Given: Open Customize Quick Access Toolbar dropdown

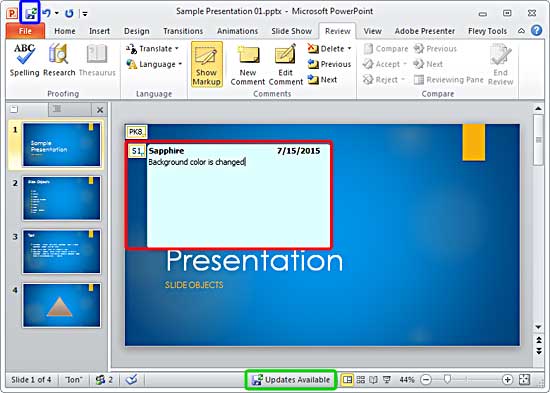Looking at the screenshot, I should pyautogui.click(x=85, y=14).
